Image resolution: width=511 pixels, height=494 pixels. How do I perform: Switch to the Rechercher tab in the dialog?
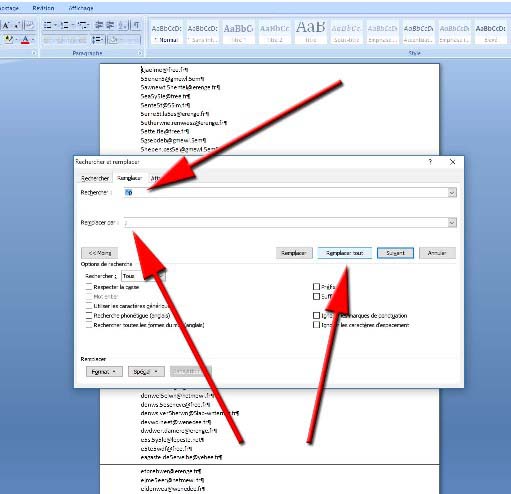(x=95, y=178)
